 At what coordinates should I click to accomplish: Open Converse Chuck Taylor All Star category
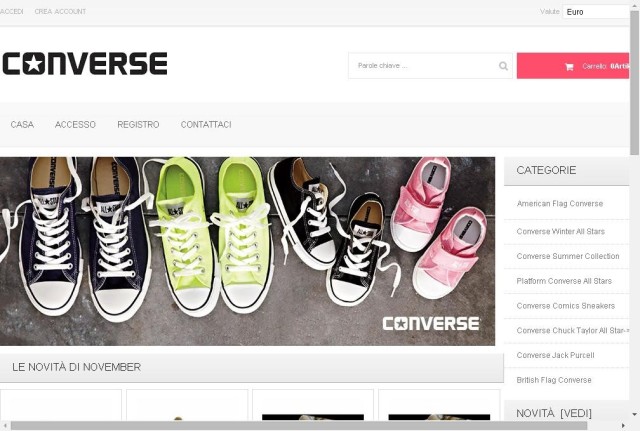coord(572,331)
